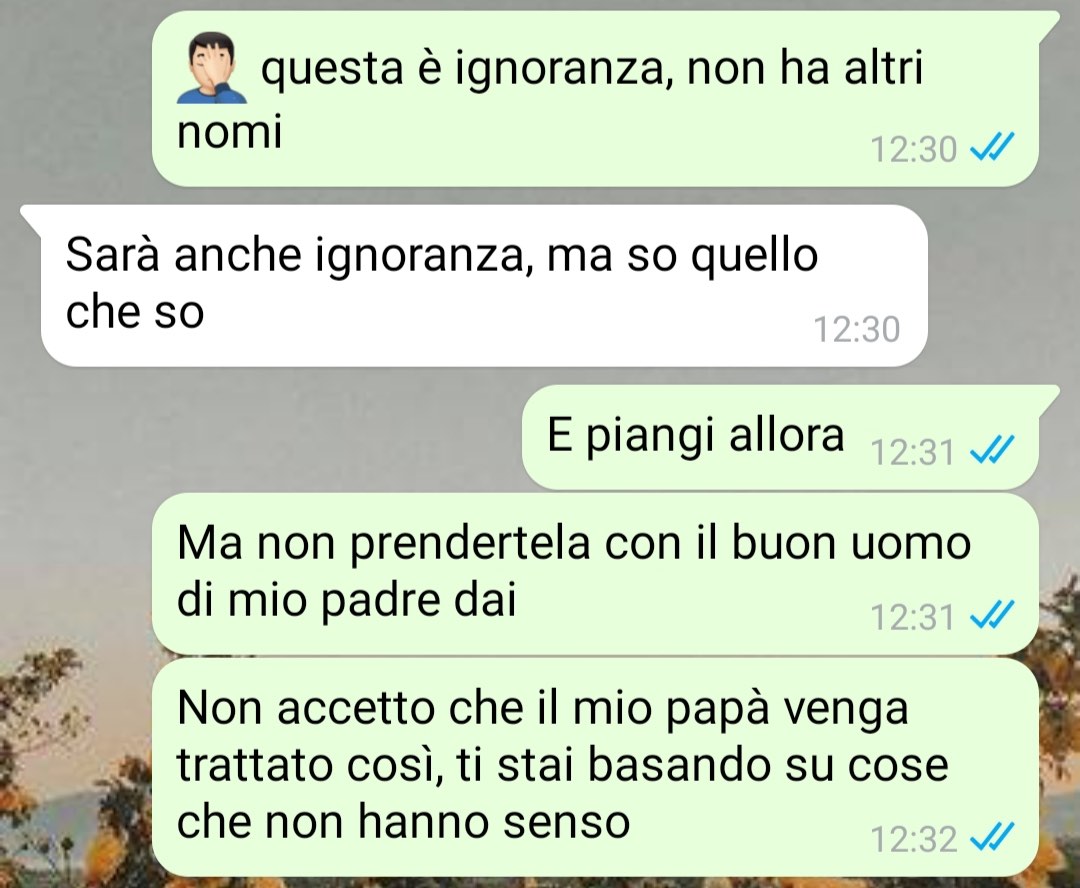Tap blue checkmarks on 'Non accetto' message
Viewport: 1080px width, 888px height.
(x=992, y=838)
